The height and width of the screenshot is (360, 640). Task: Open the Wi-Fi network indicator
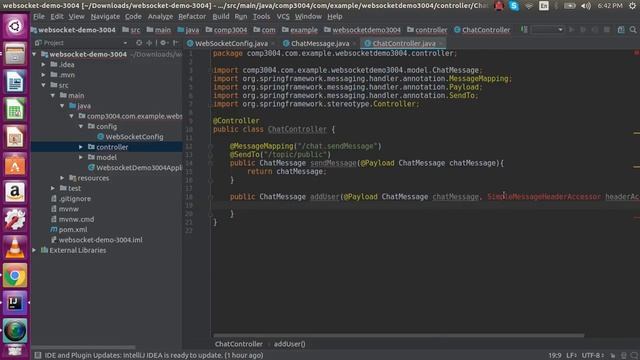[x=529, y=6]
